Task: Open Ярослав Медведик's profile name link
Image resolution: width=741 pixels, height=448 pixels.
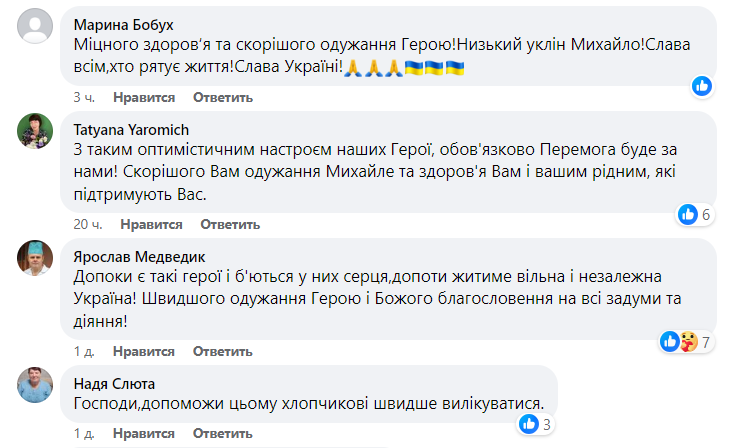Action: coord(136,253)
